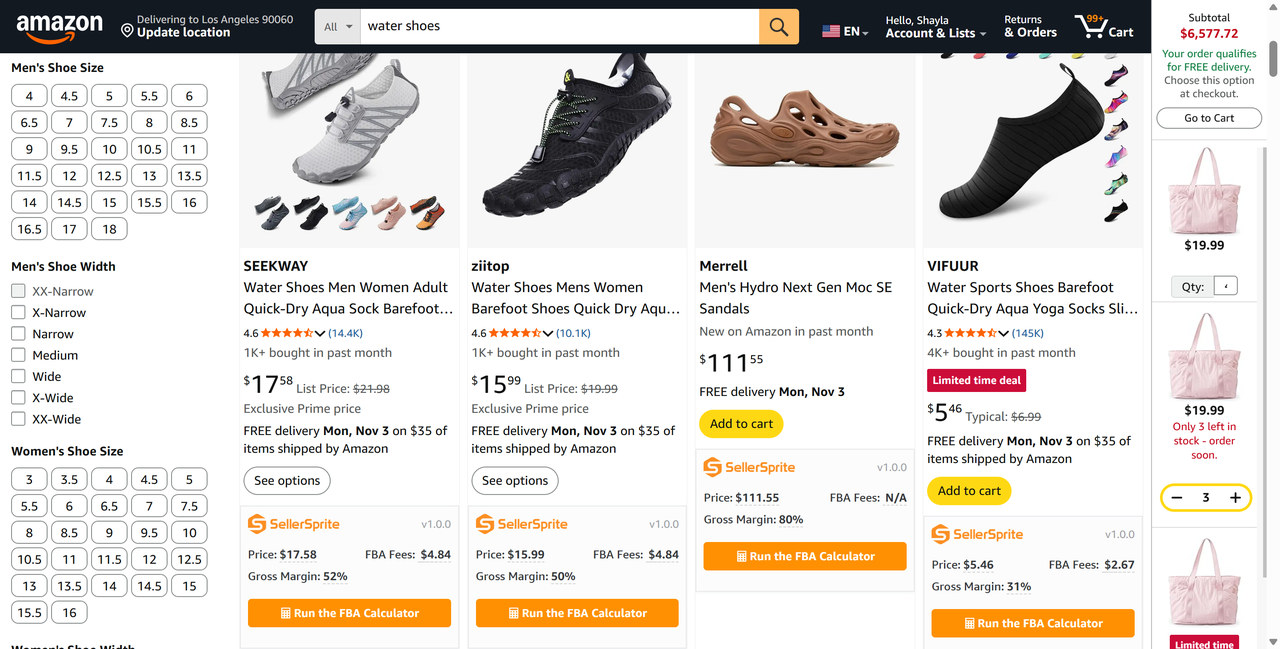Viewport: 1280px width, 649px height.
Task: Click the water shoes search field
Action: coord(560,27)
